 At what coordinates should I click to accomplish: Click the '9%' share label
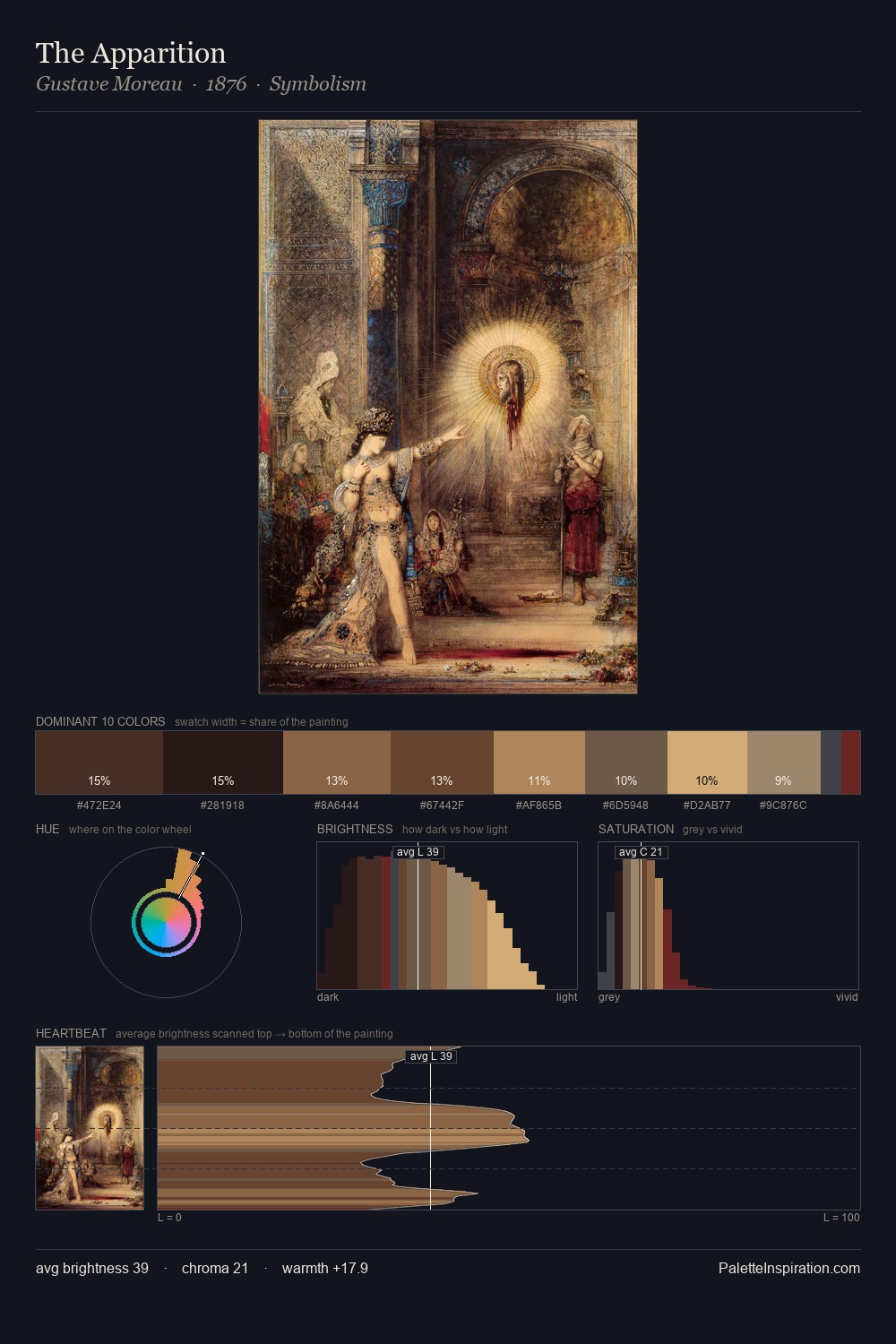tap(783, 780)
